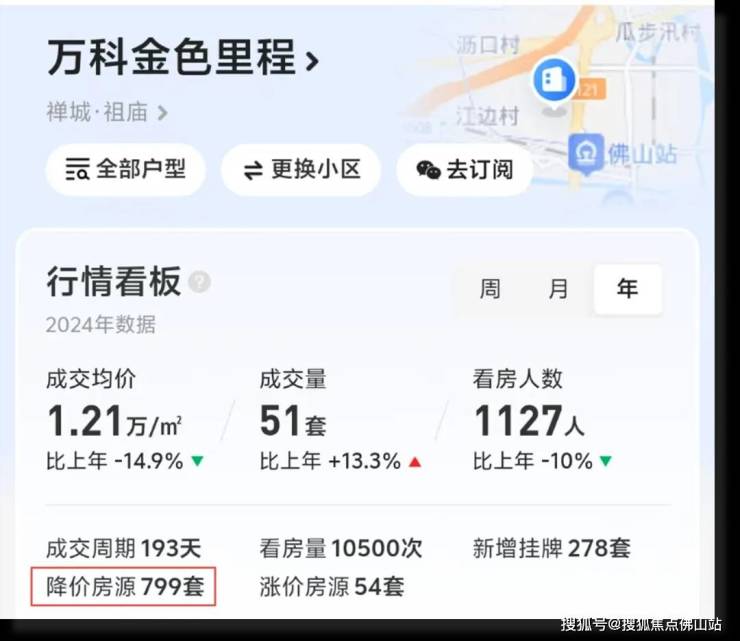Click the 比上年 -10% change text
This screenshot has height=641, width=740.
click(532, 461)
